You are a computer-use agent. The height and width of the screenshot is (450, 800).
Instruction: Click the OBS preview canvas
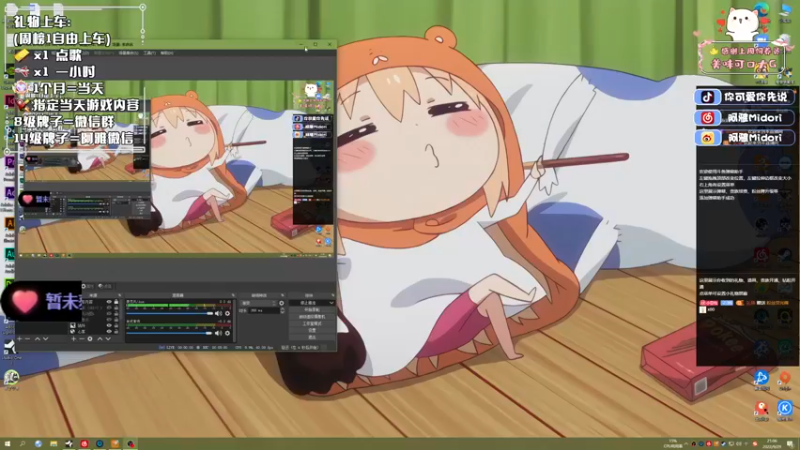click(176, 167)
